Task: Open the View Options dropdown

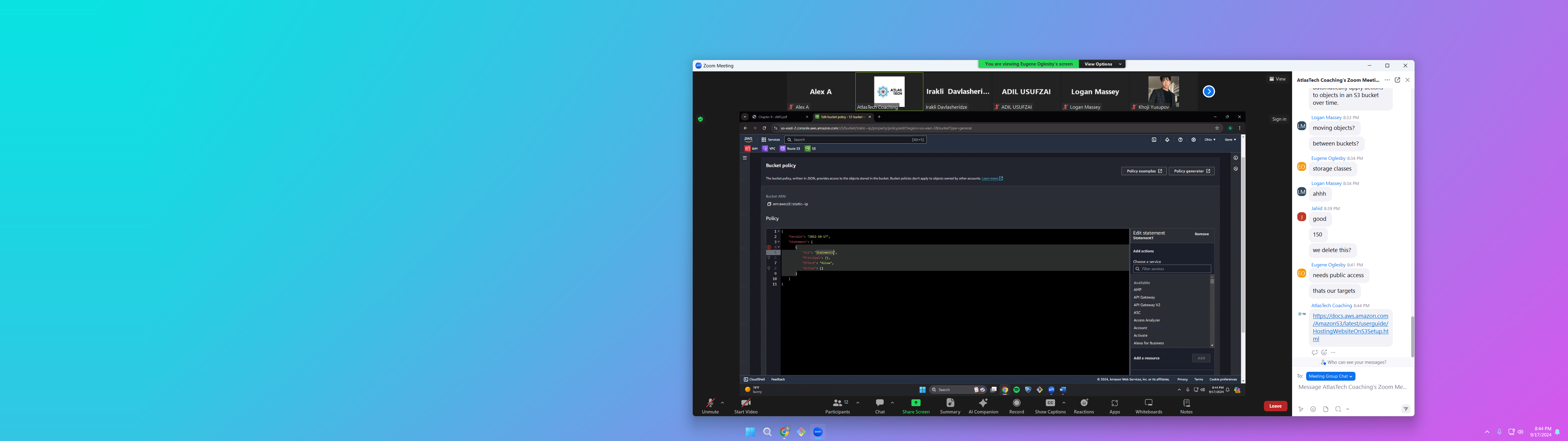Action: pyautogui.click(x=1102, y=64)
